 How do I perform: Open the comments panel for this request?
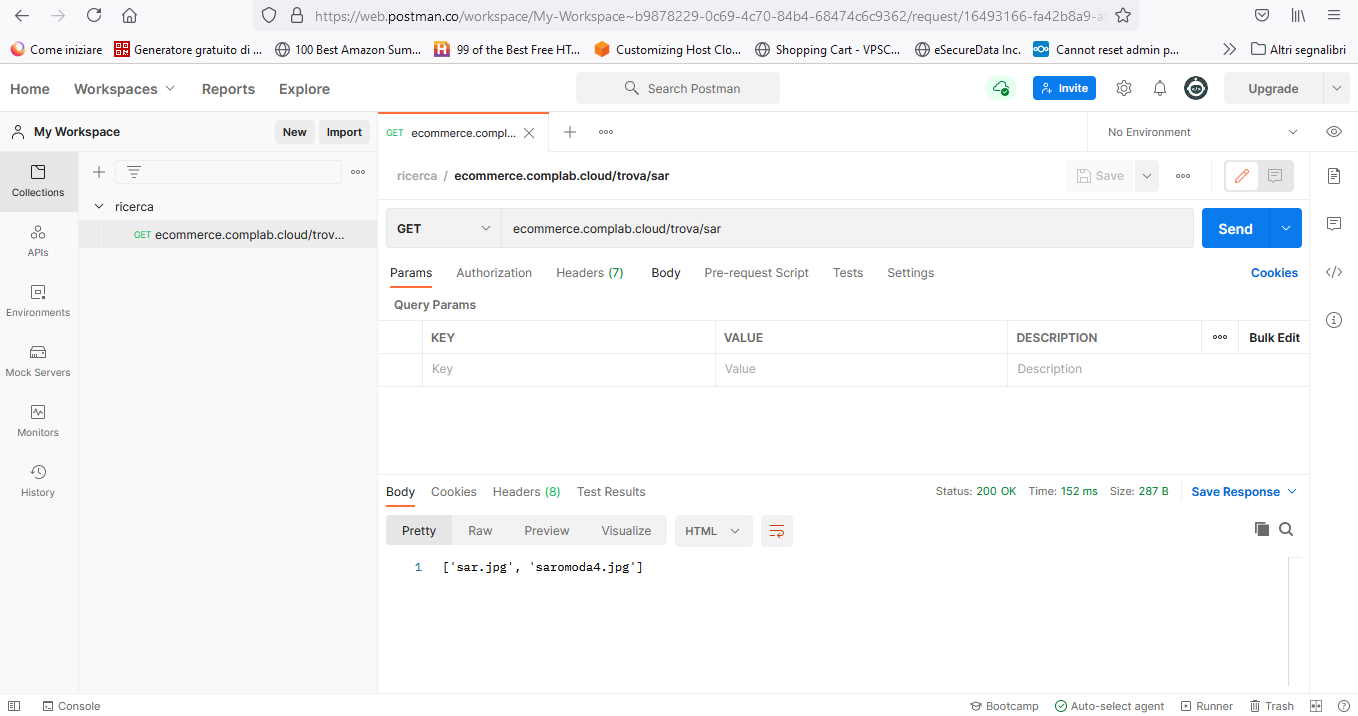click(1333, 224)
